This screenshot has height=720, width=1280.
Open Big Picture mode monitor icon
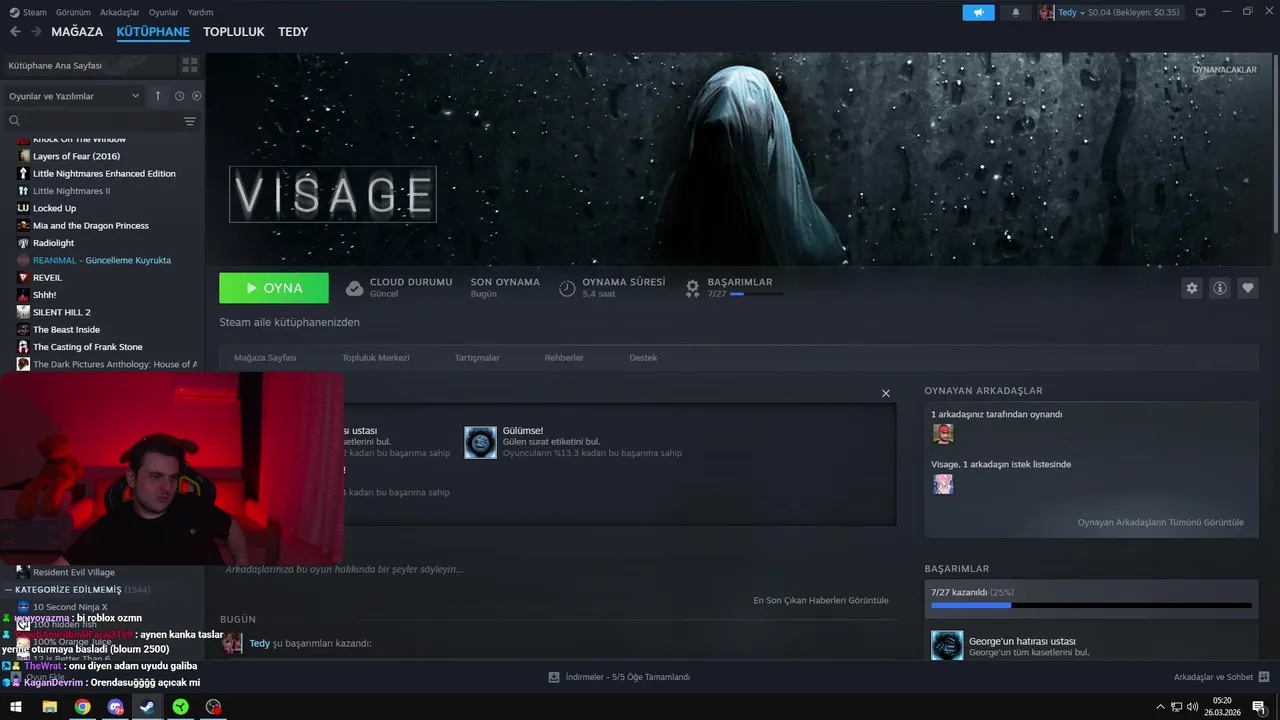1201,12
